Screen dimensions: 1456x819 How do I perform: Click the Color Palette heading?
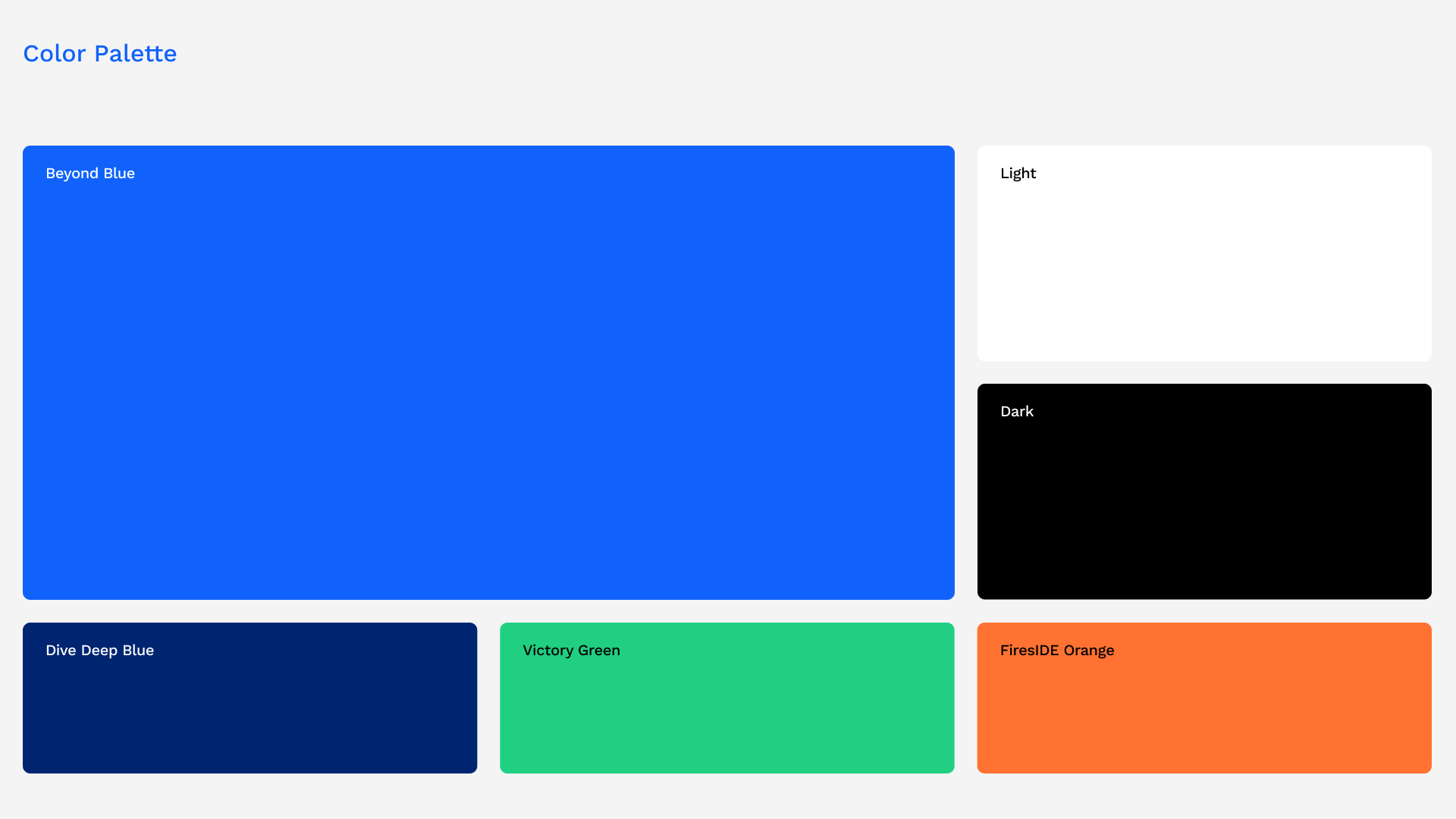click(x=99, y=54)
